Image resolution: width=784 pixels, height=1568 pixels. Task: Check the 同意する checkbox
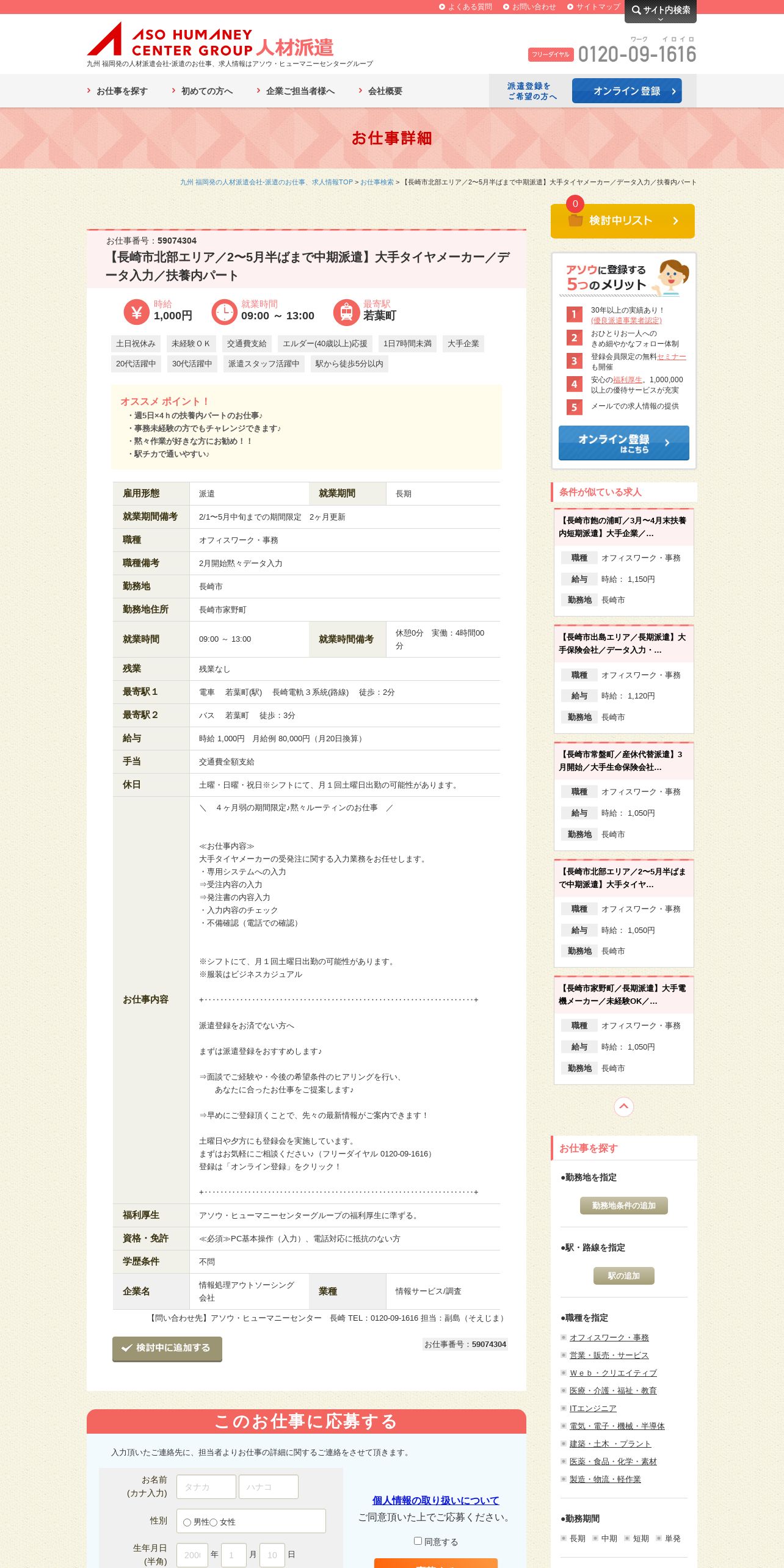pos(418,1541)
